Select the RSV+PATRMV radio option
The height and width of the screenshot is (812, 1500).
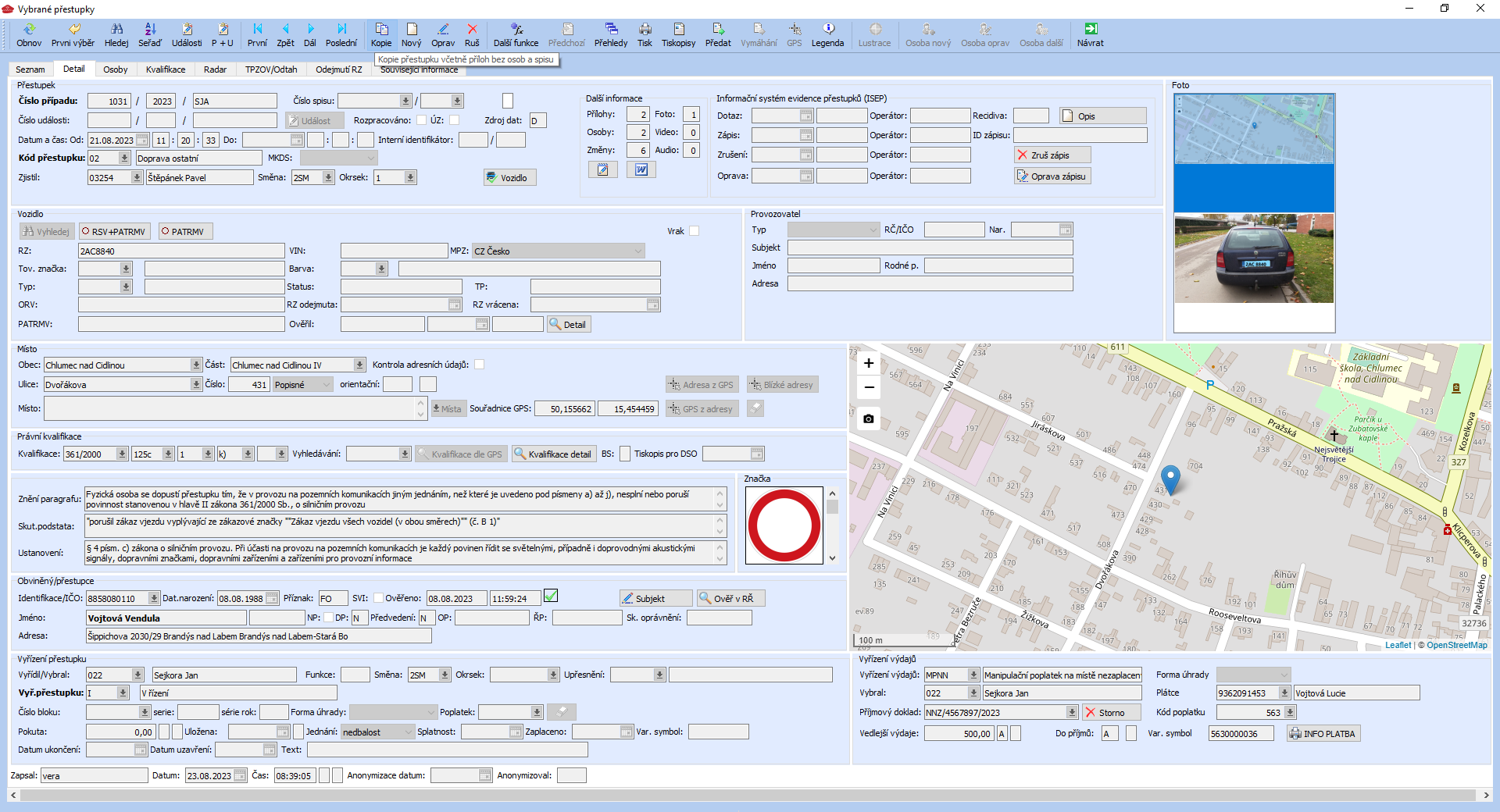(x=114, y=232)
